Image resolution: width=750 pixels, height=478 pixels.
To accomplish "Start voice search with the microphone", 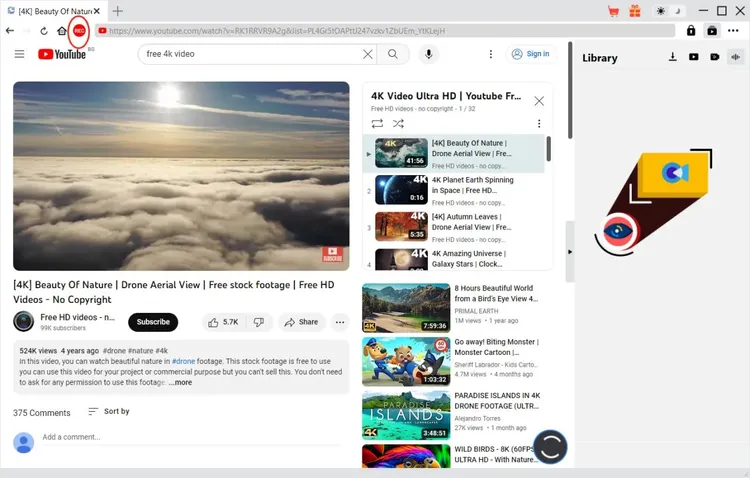I will pyautogui.click(x=429, y=54).
